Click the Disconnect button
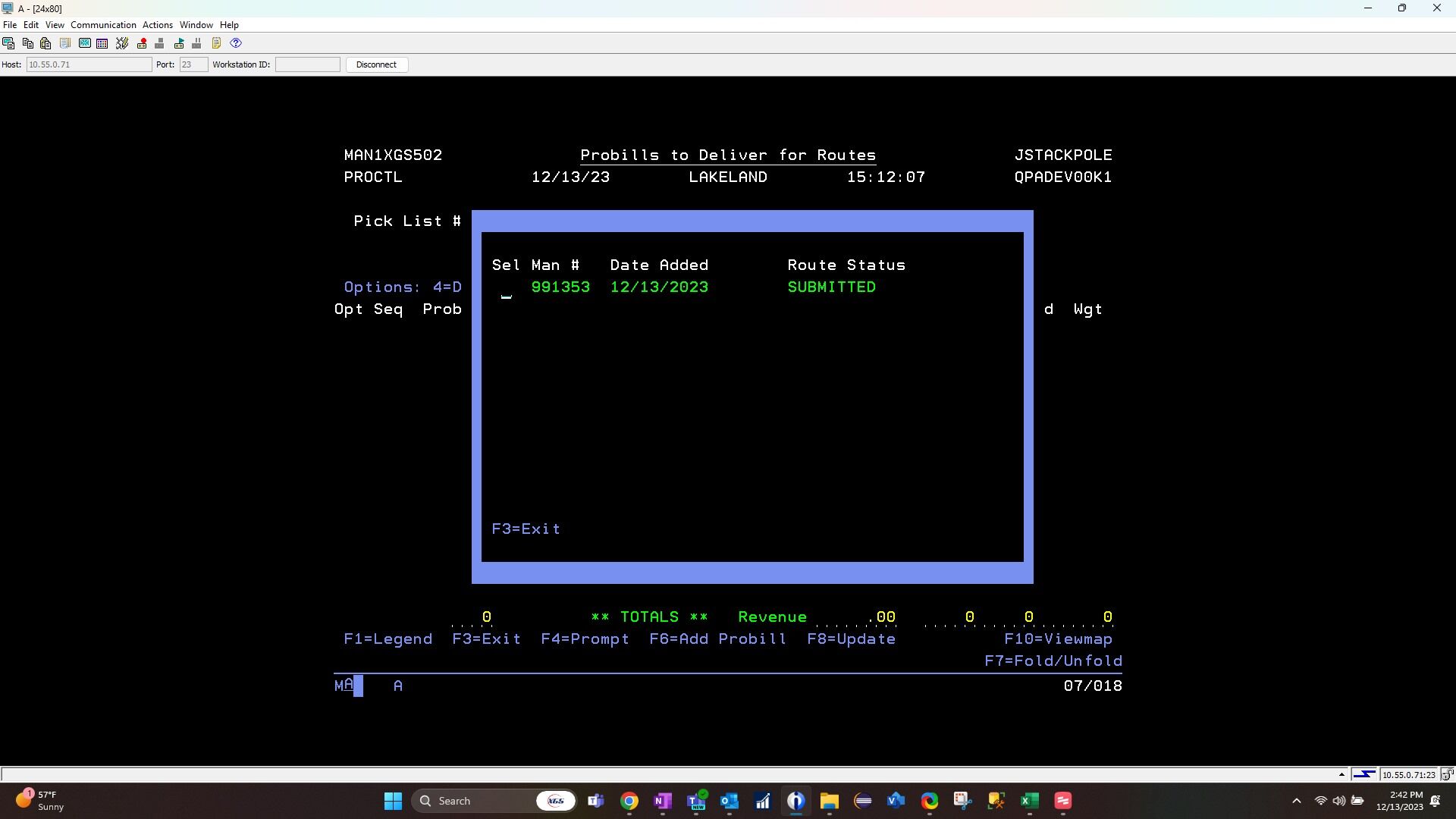1456x819 pixels. 376,64
